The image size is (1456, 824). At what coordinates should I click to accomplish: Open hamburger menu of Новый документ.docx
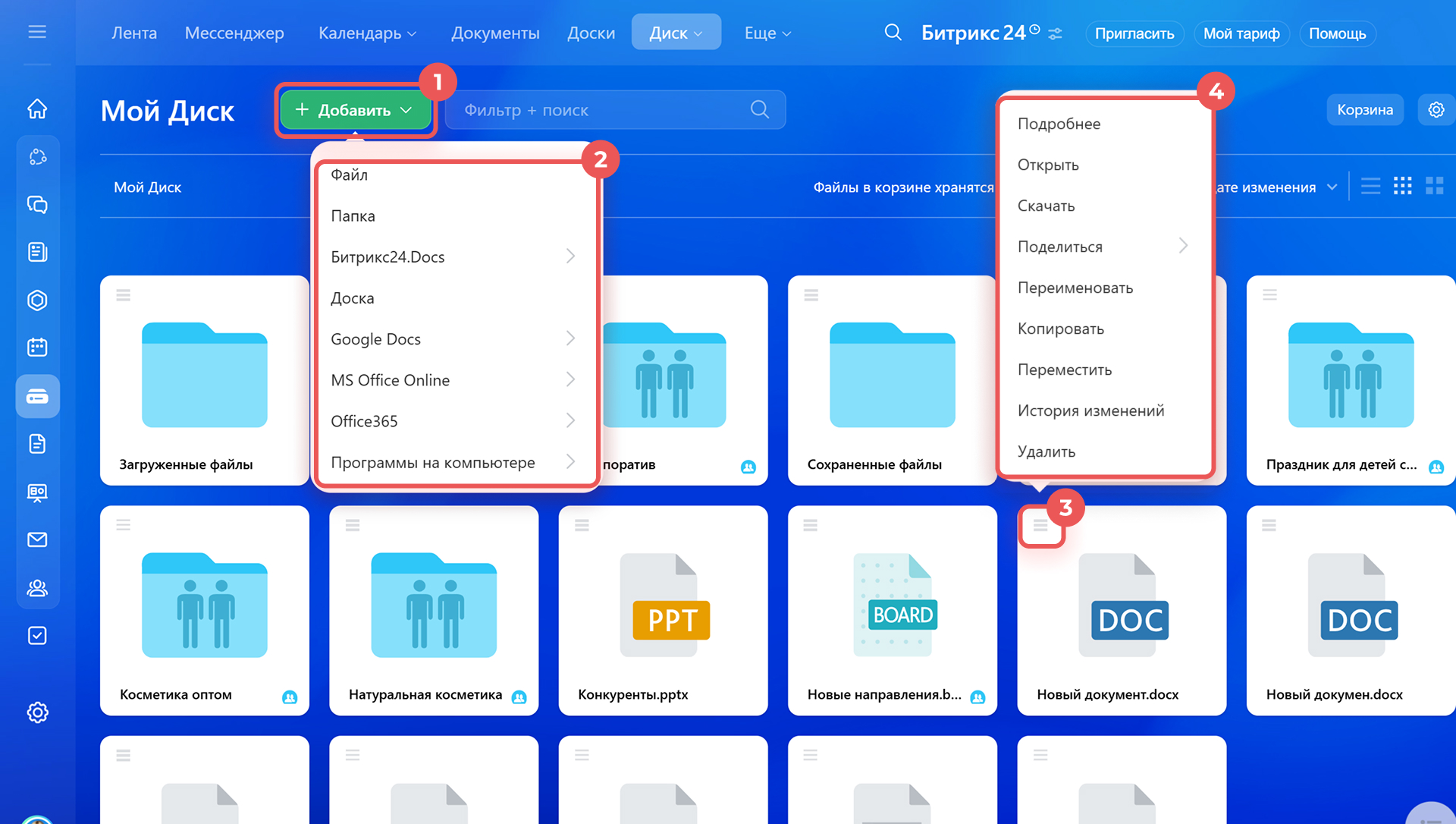tap(1040, 525)
